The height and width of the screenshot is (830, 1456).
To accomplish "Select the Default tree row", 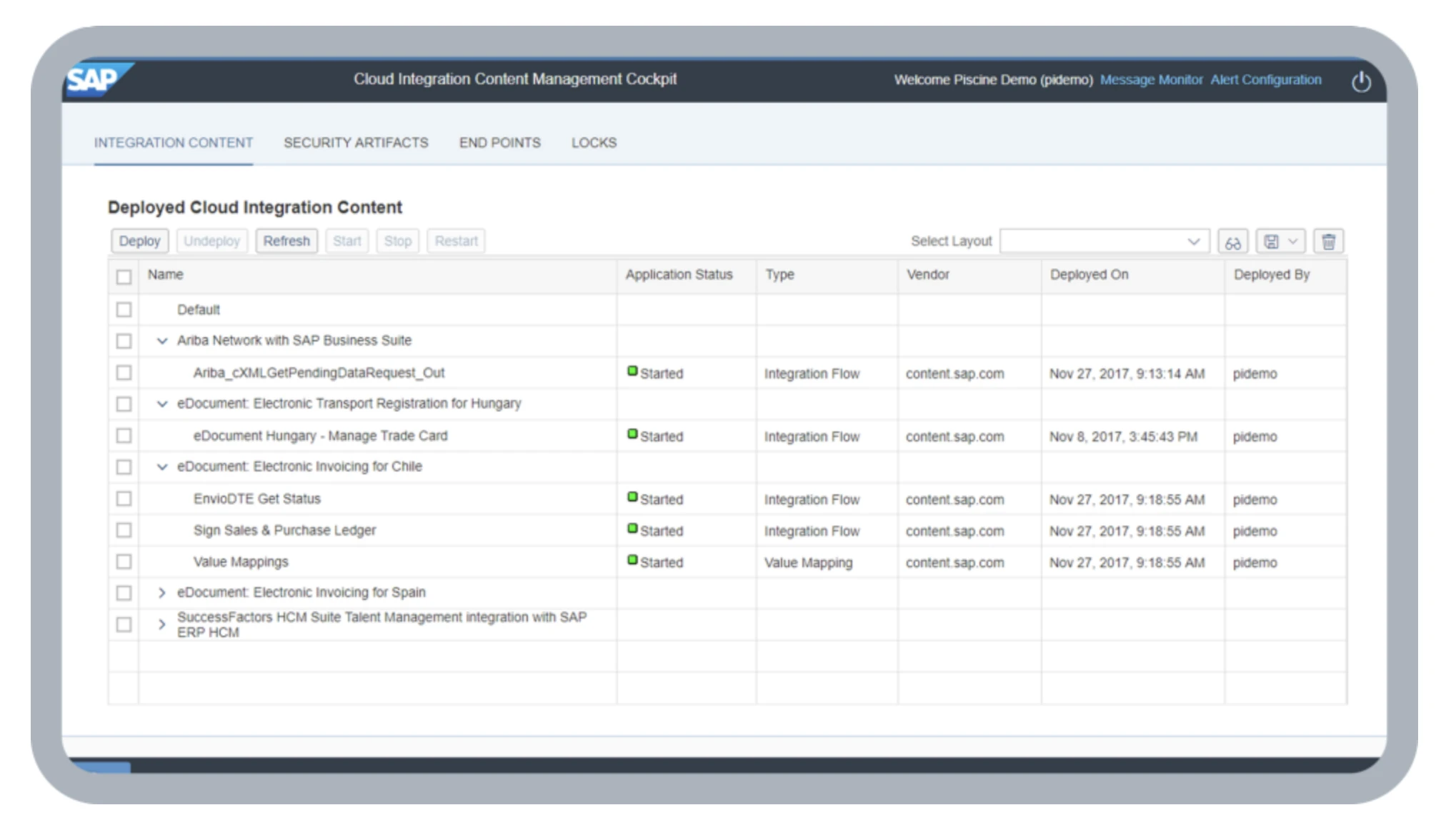I will (199, 310).
